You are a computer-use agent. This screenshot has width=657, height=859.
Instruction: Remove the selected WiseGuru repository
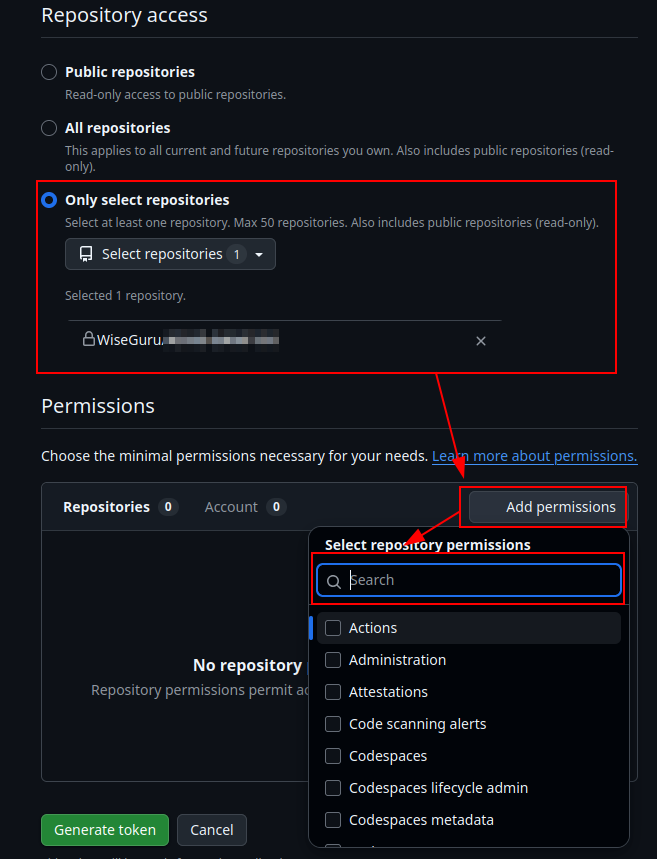pyautogui.click(x=480, y=341)
